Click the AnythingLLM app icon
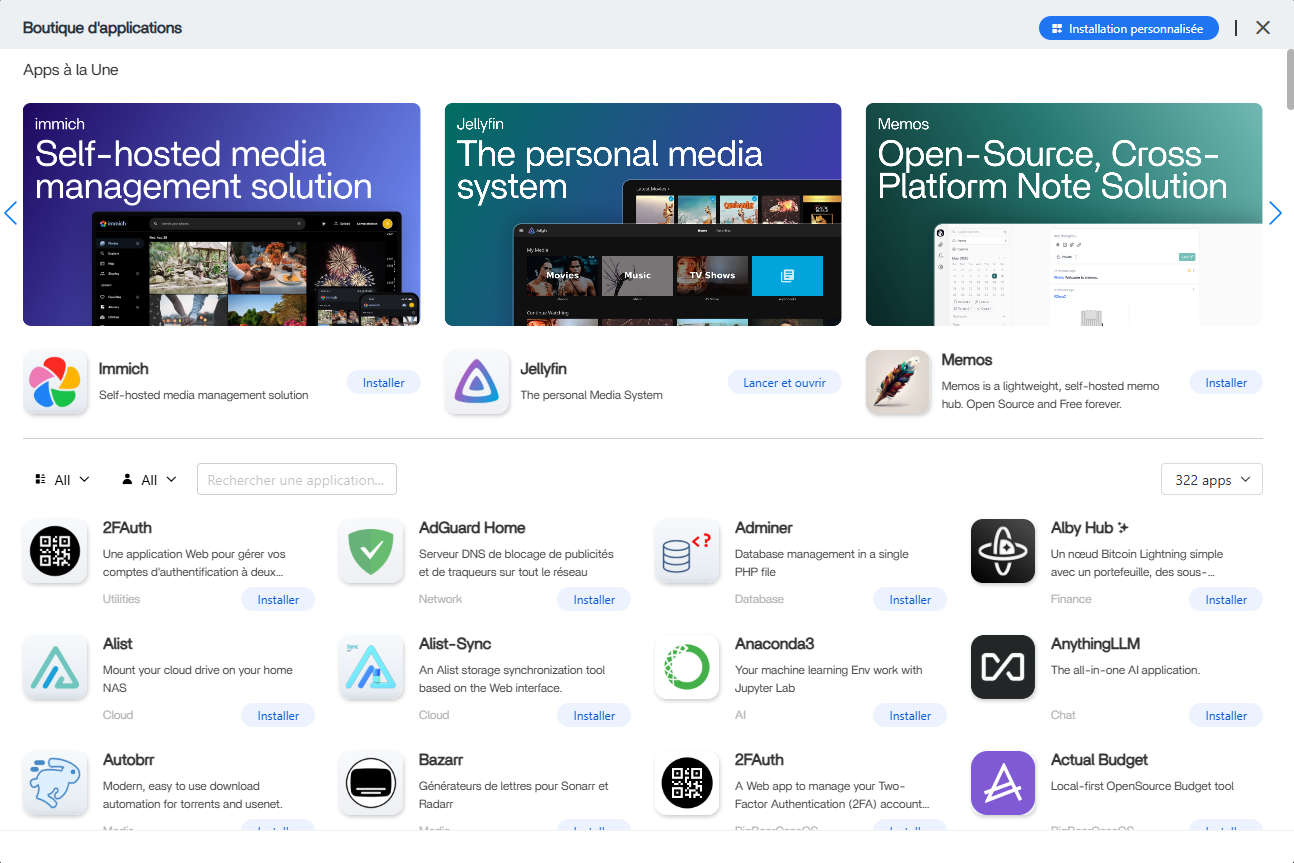The image size is (1294, 863). [1003, 667]
